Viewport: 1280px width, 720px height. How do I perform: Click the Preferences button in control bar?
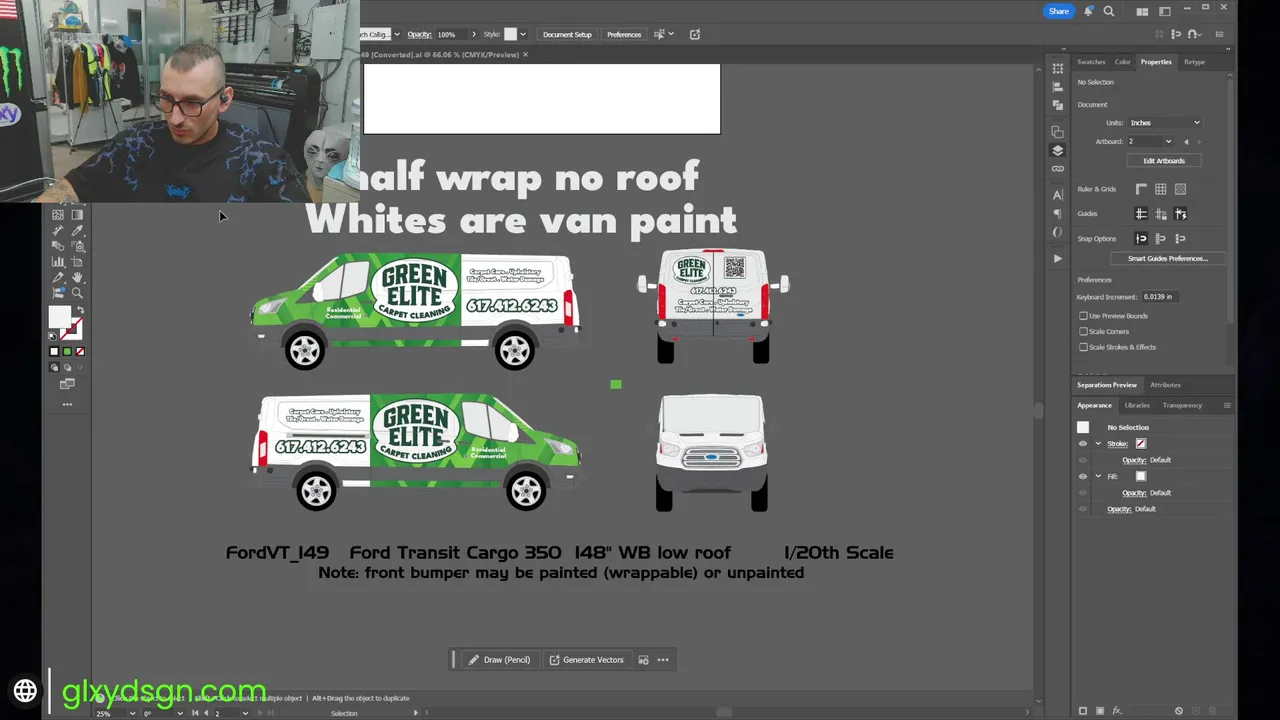tap(624, 34)
